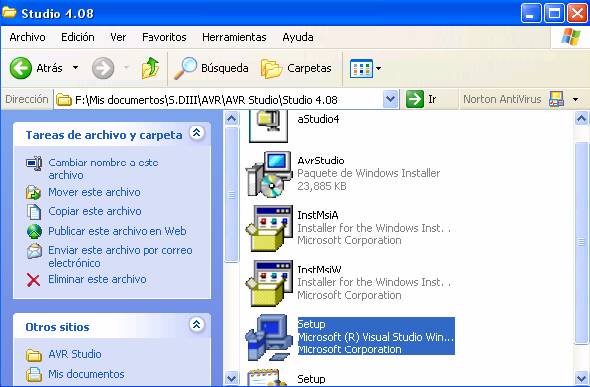Open the Views dropdown arrow

pyautogui.click(x=379, y=68)
